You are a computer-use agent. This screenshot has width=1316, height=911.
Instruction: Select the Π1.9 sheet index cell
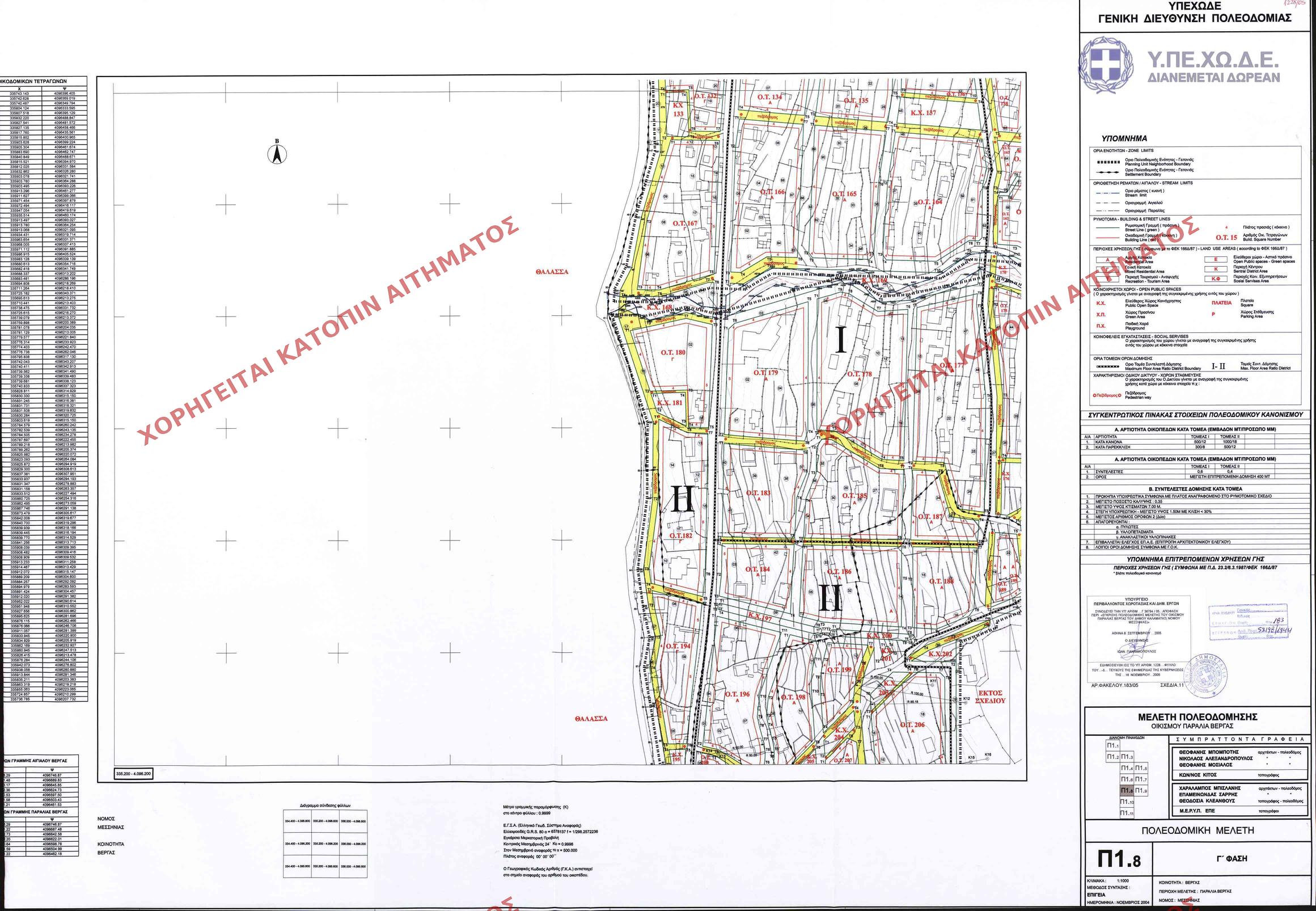(1140, 791)
